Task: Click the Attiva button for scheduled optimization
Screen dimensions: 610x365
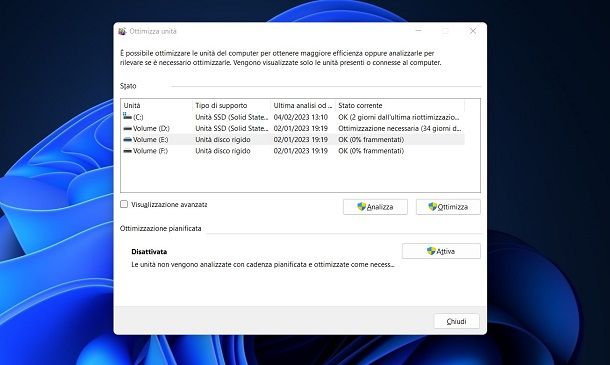Action: click(441, 251)
